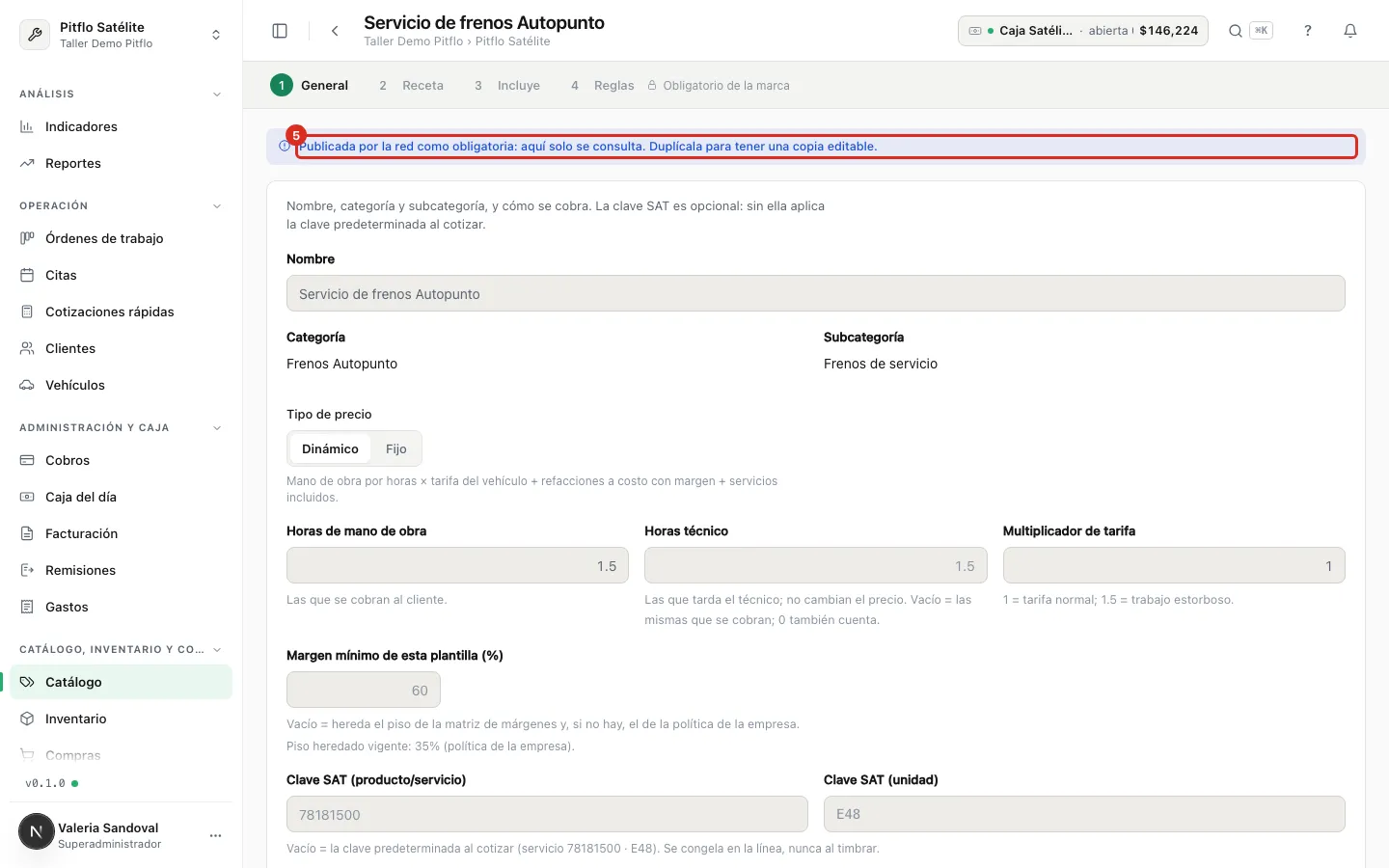Click the Frenos de servicio subcategory value
The width and height of the screenshot is (1389, 868).
point(881,364)
